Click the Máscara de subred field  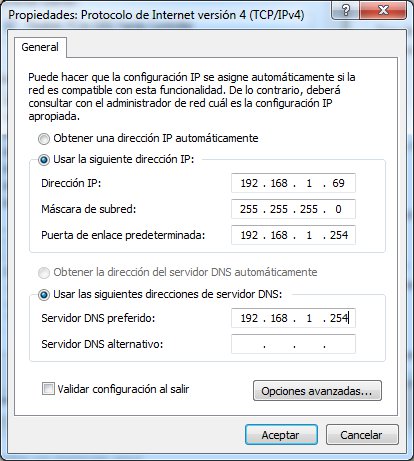[x=293, y=209]
